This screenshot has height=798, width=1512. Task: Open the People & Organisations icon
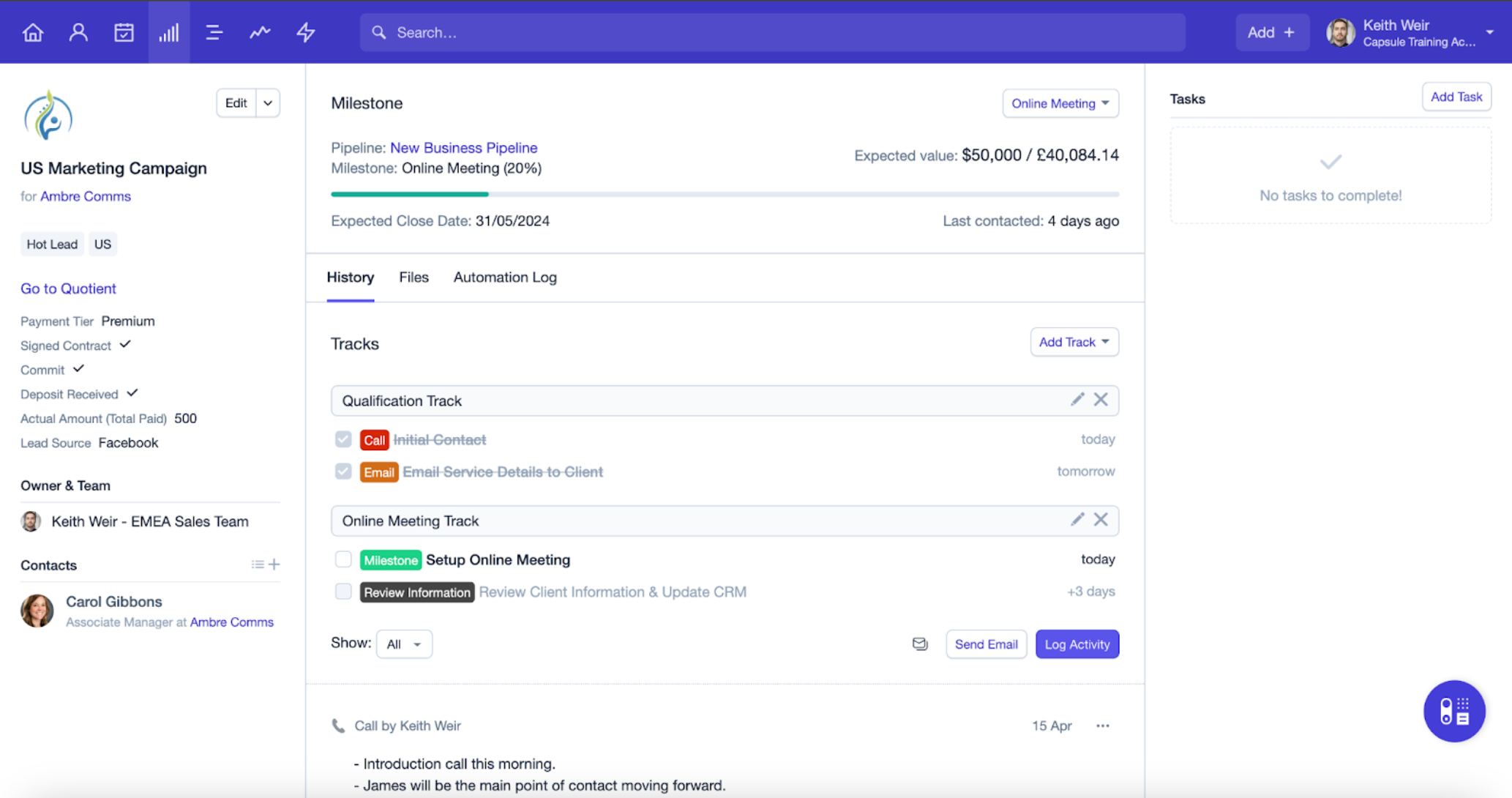(x=78, y=32)
